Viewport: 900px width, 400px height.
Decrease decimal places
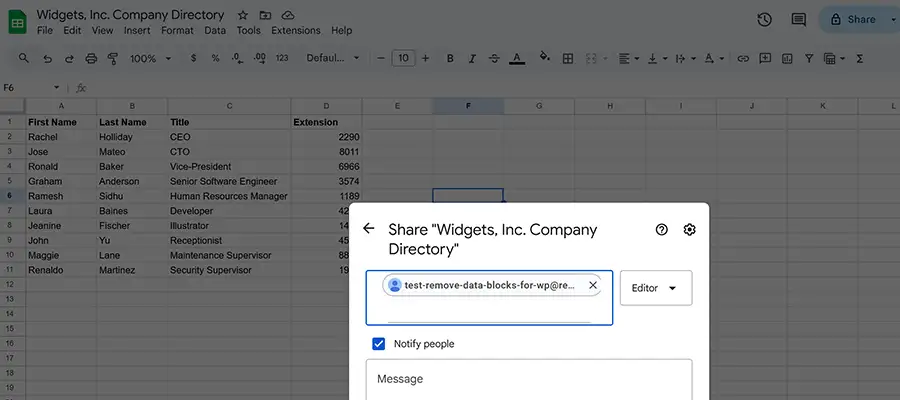point(237,58)
